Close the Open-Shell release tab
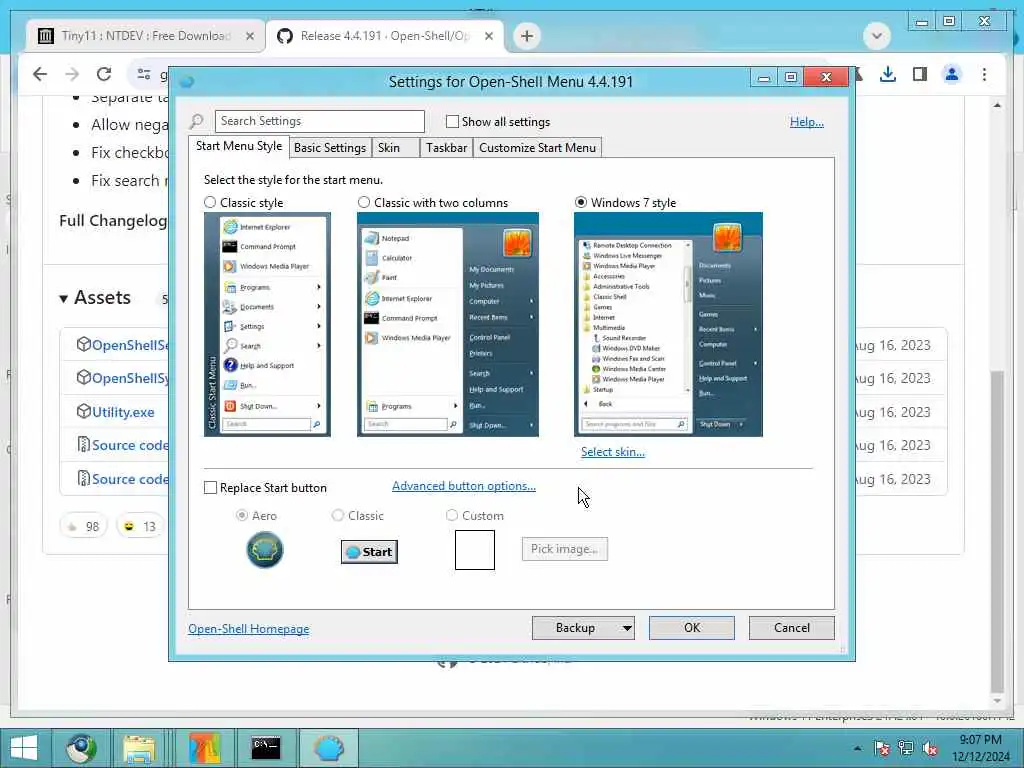 coord(488,37)
